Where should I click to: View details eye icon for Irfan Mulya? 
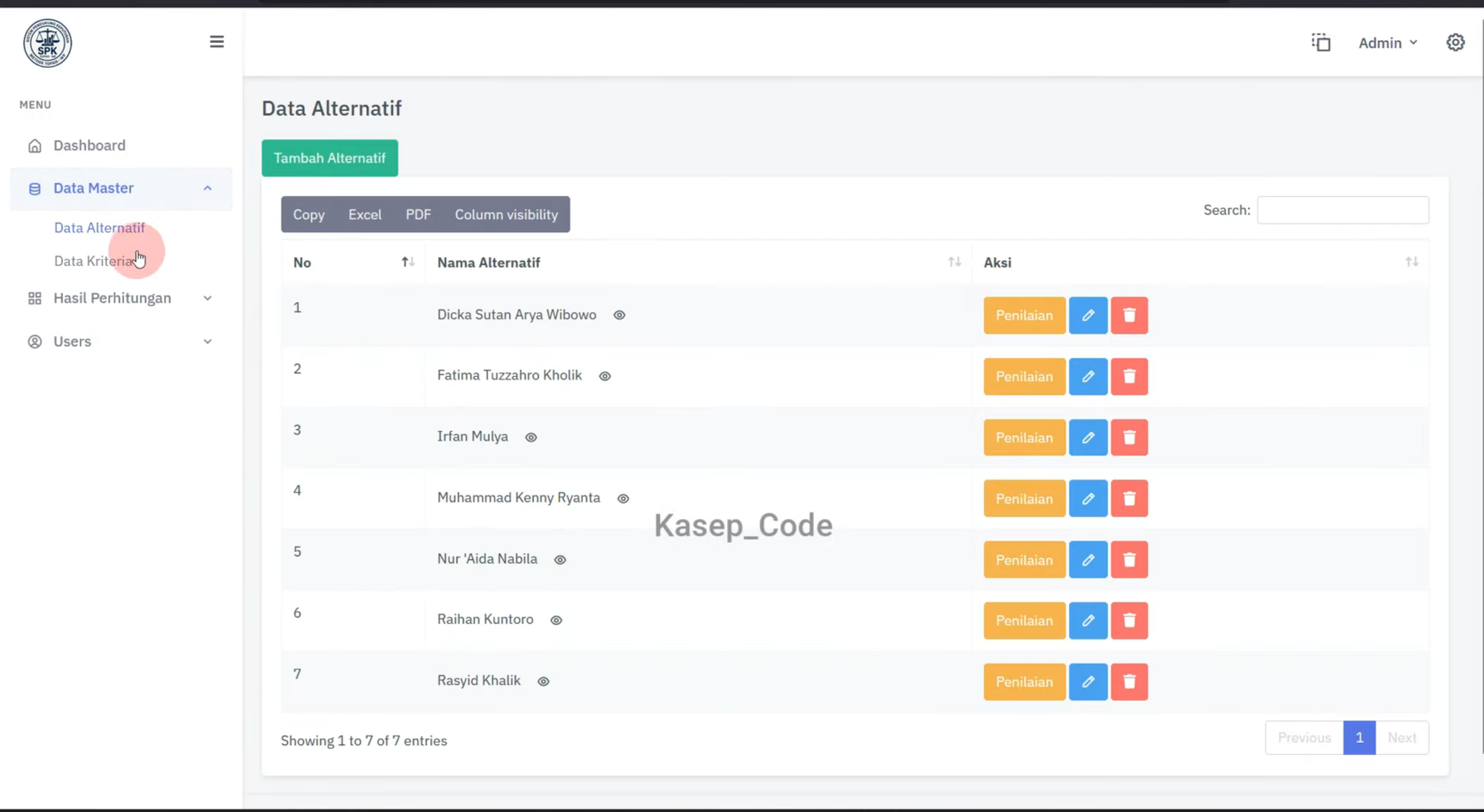click(x=531, y=438)
